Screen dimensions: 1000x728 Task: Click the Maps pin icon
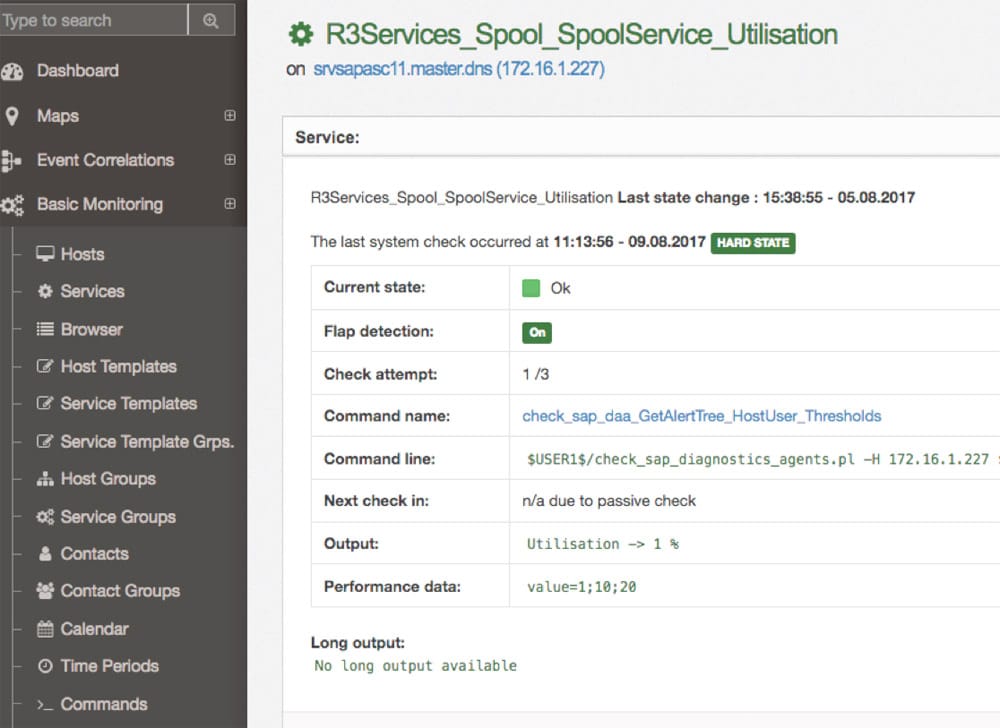pyautogui.click(x=11, y=116)
